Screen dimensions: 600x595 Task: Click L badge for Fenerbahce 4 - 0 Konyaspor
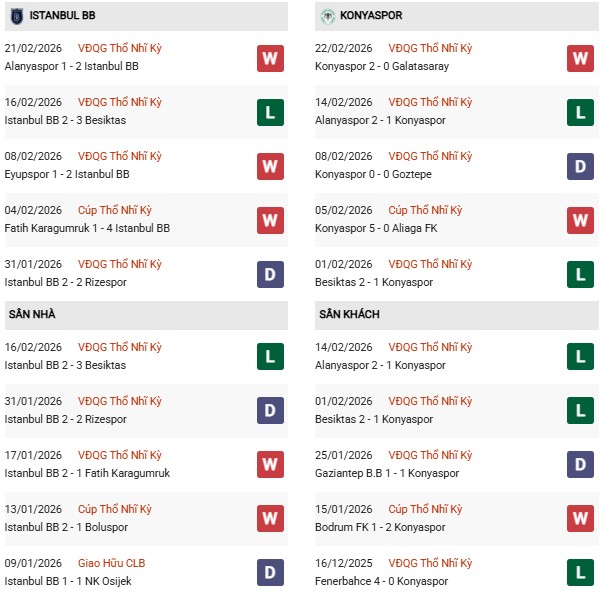[x=580, y=573]
